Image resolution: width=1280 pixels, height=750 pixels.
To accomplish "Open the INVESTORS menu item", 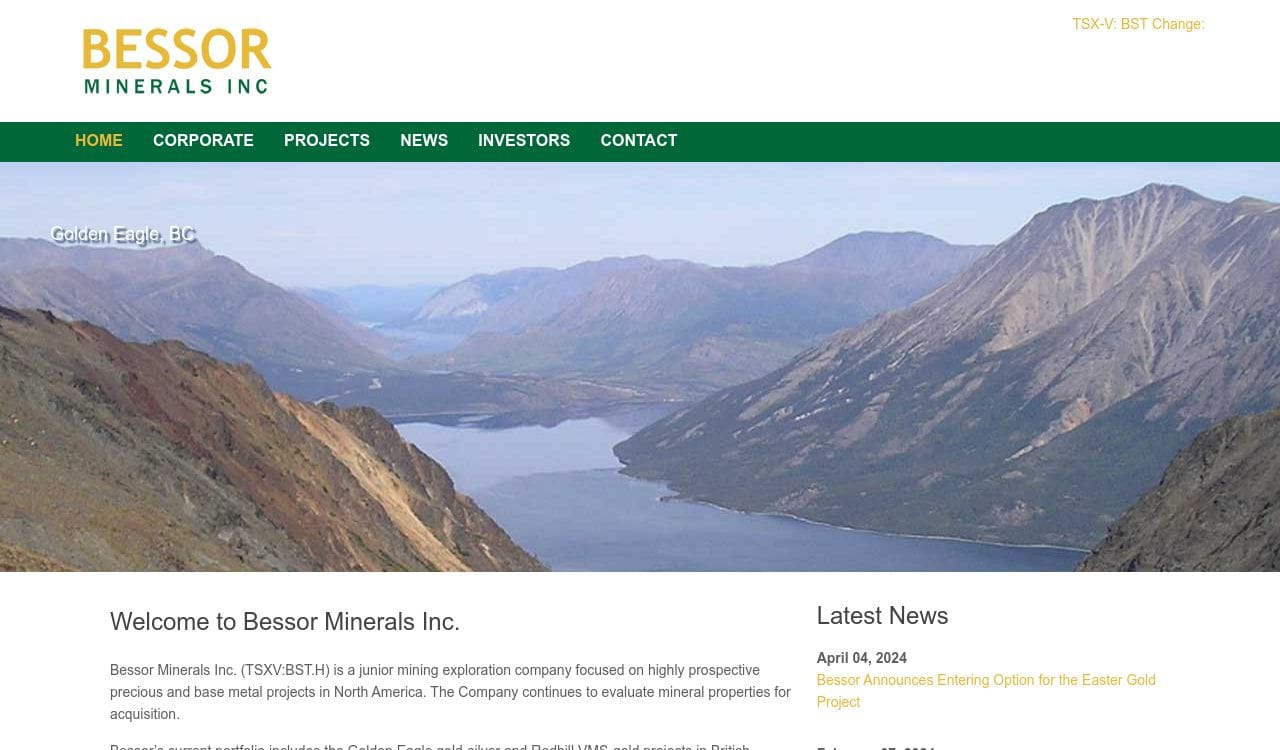I will click(x=524, y=141).
